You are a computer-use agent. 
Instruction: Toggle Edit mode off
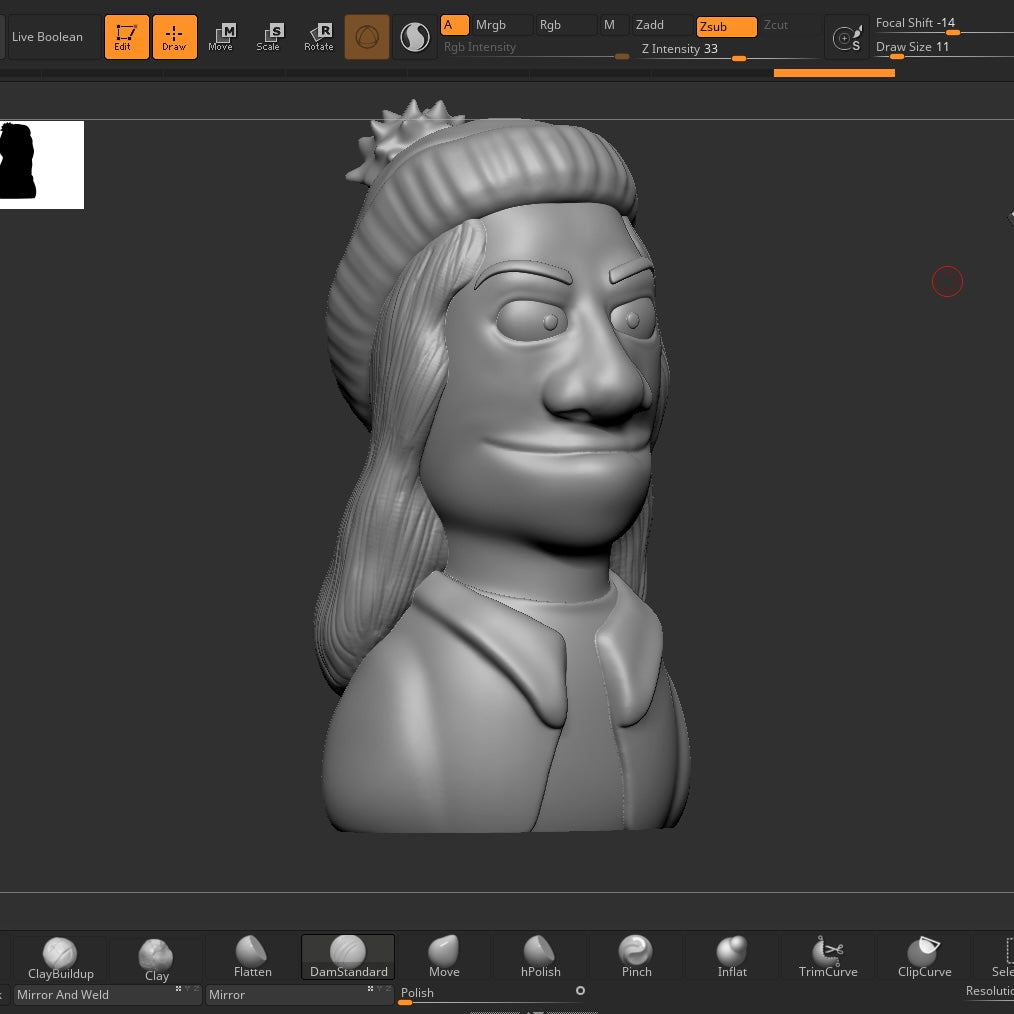tap(126, 37)
